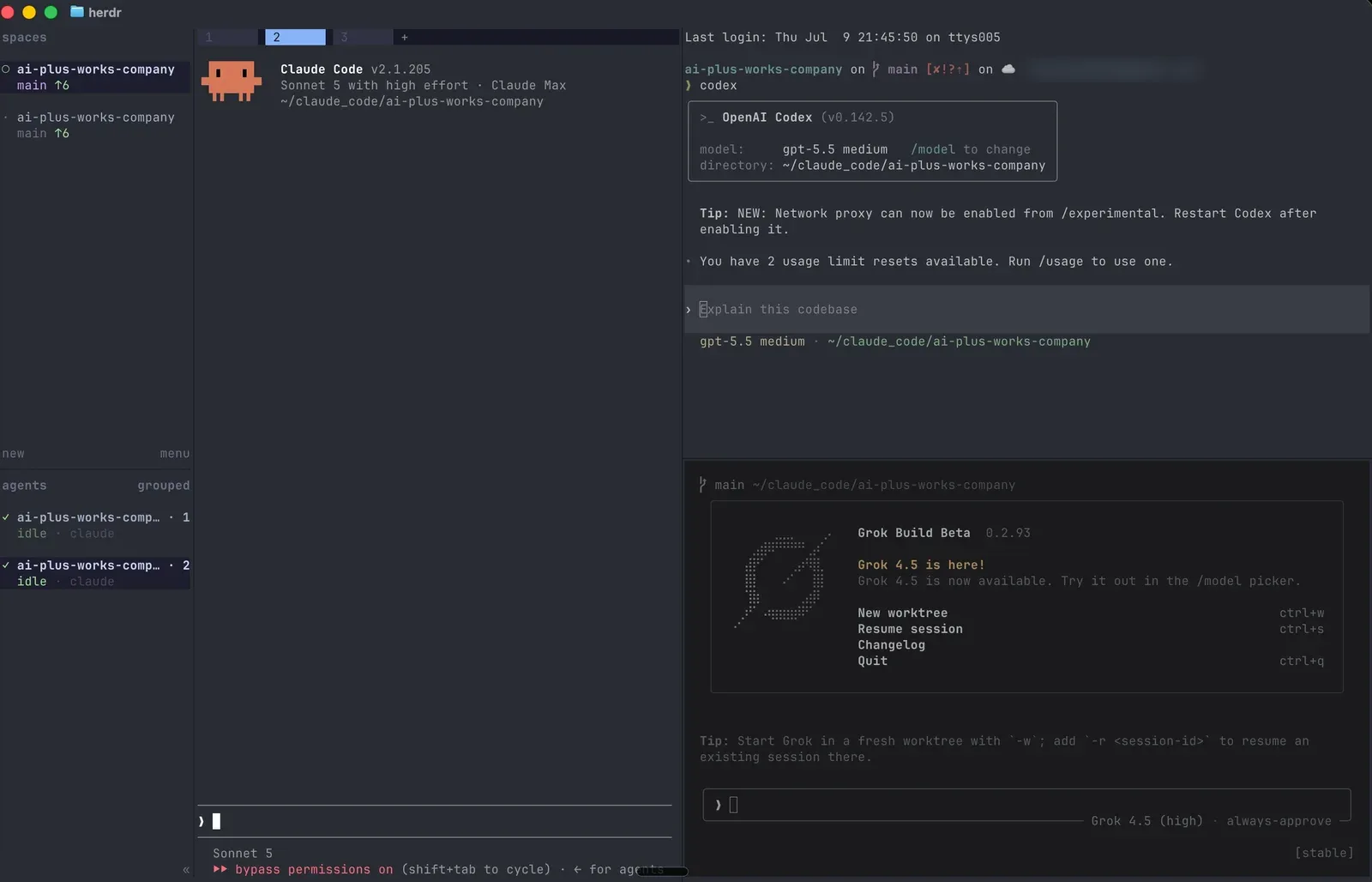Click the 'Sonnet 5' status label
1372x882 pixels.
(243, 854)
